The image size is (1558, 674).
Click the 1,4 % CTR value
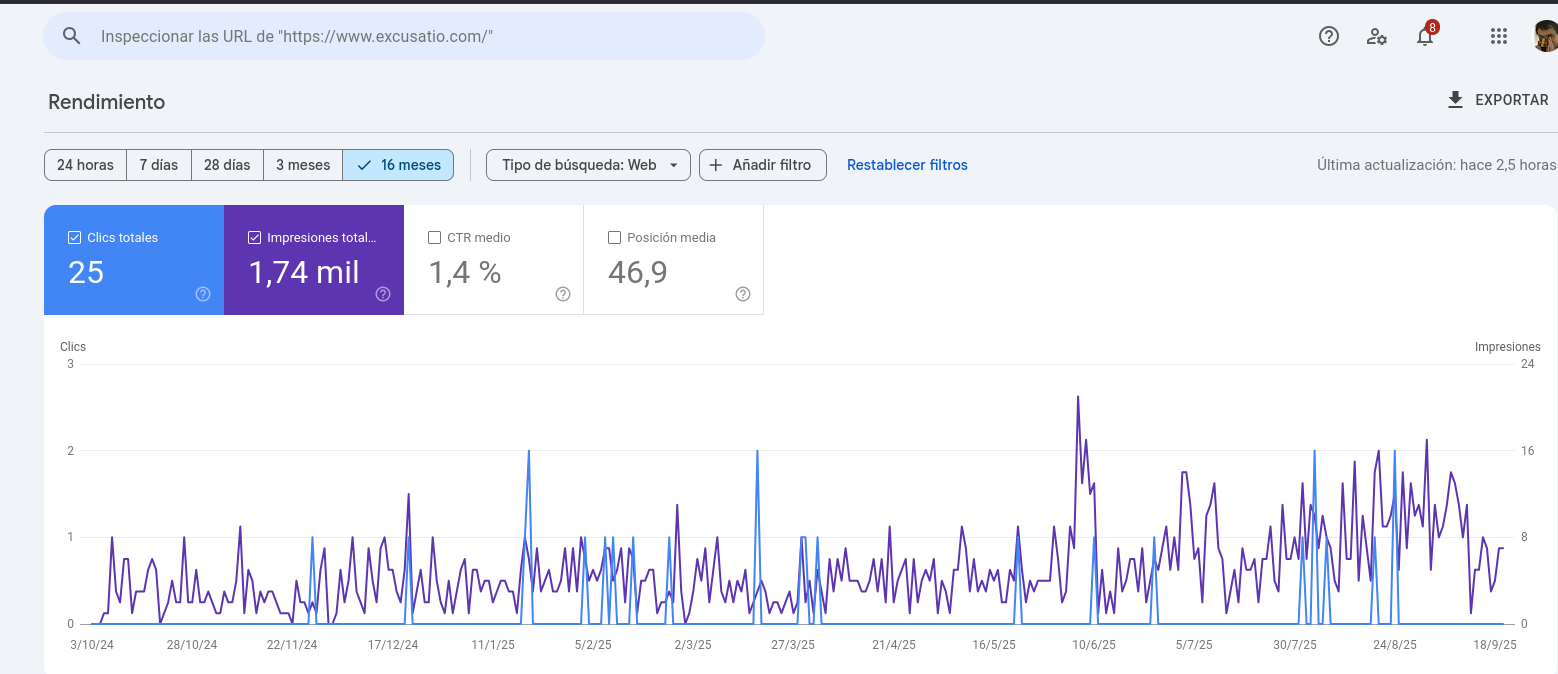click(465, 272)
